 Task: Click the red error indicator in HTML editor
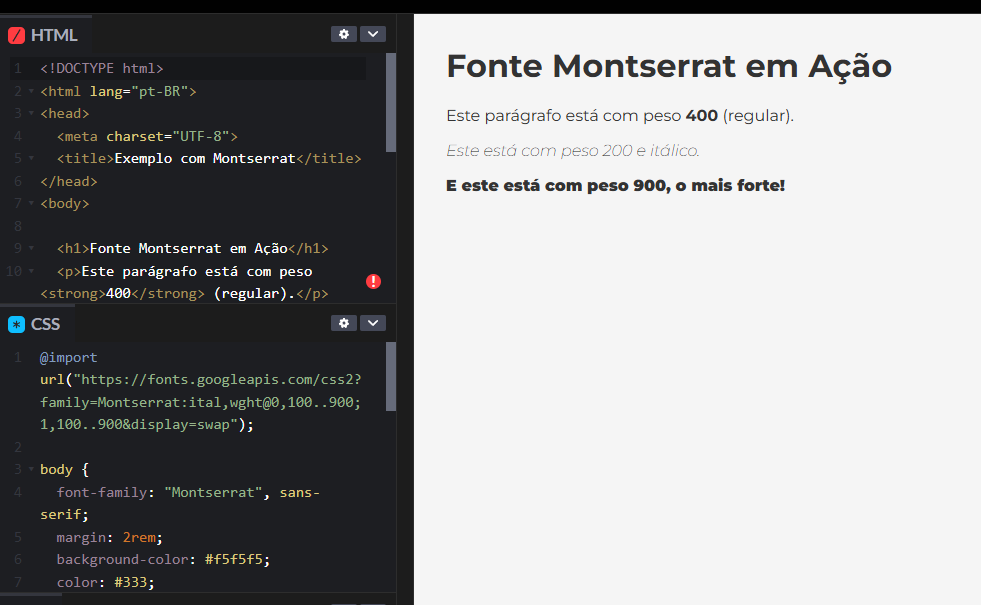[x=374, y=282]
